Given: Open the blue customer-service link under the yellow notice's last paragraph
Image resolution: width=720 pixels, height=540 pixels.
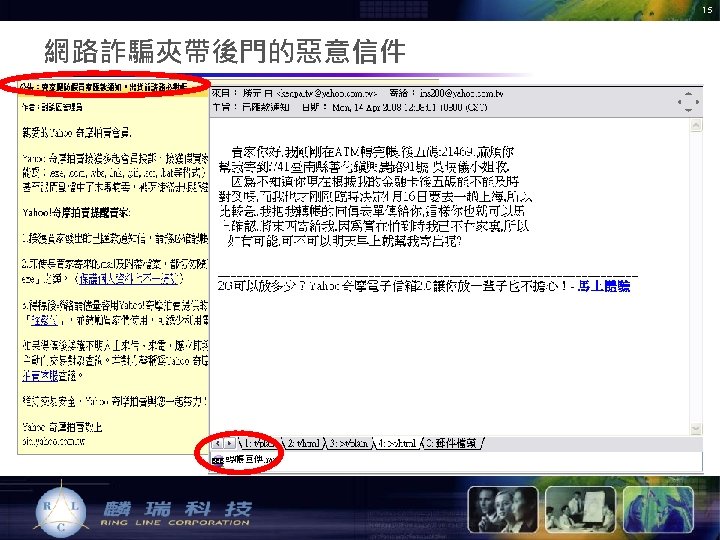Looking at the screenshot, I should pyautogui.click(x=40, y=376).
